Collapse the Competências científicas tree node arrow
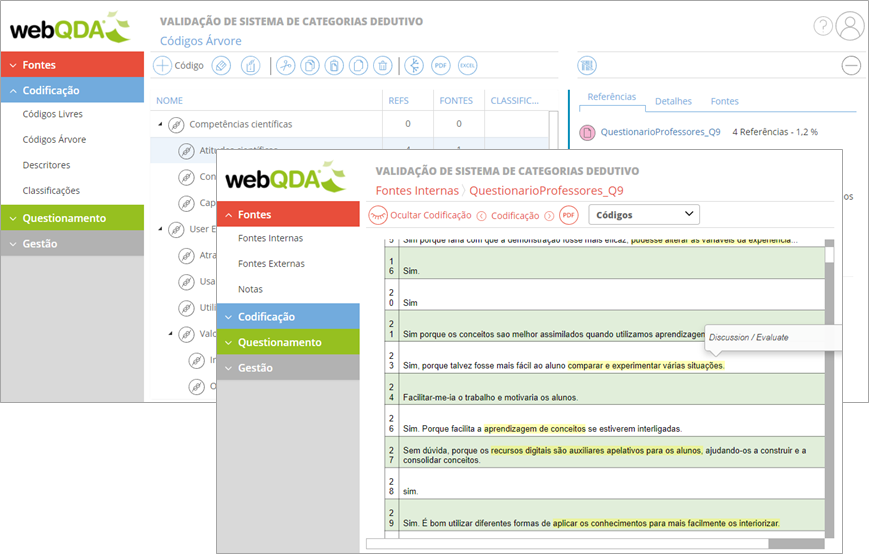The height and width of the screenshot is (554, 869). 160,124
